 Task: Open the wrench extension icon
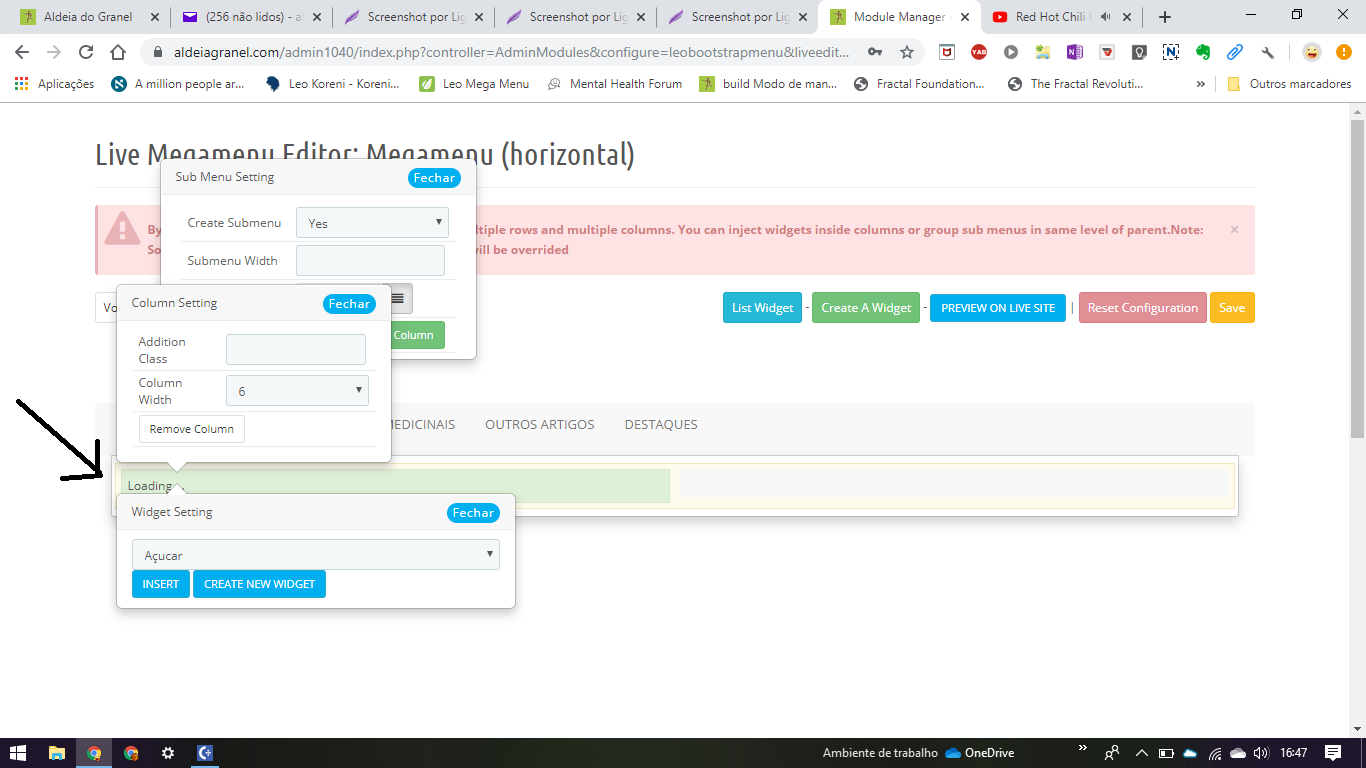coord(1268,53)
